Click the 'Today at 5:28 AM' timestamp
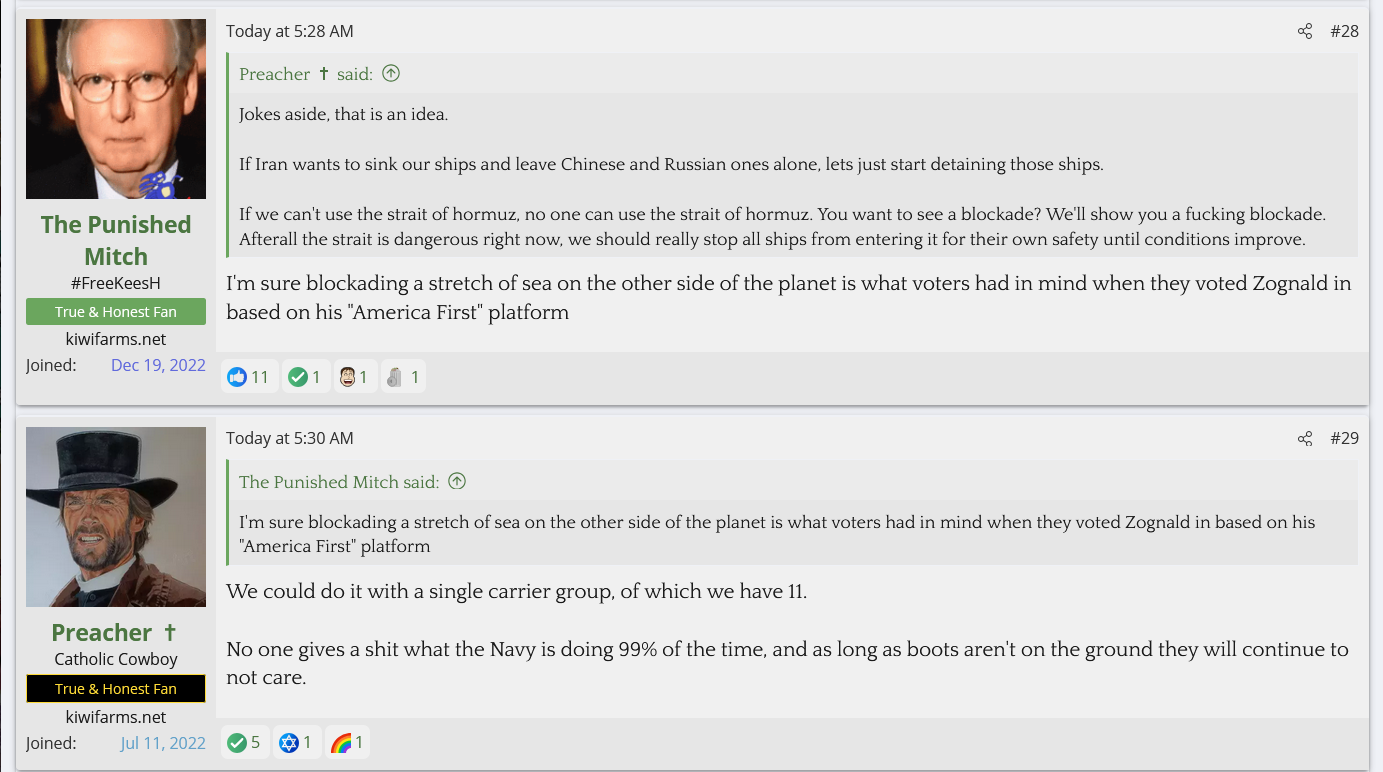Image resolution: width=1383 pixels, height=772 pixels. 289,31
